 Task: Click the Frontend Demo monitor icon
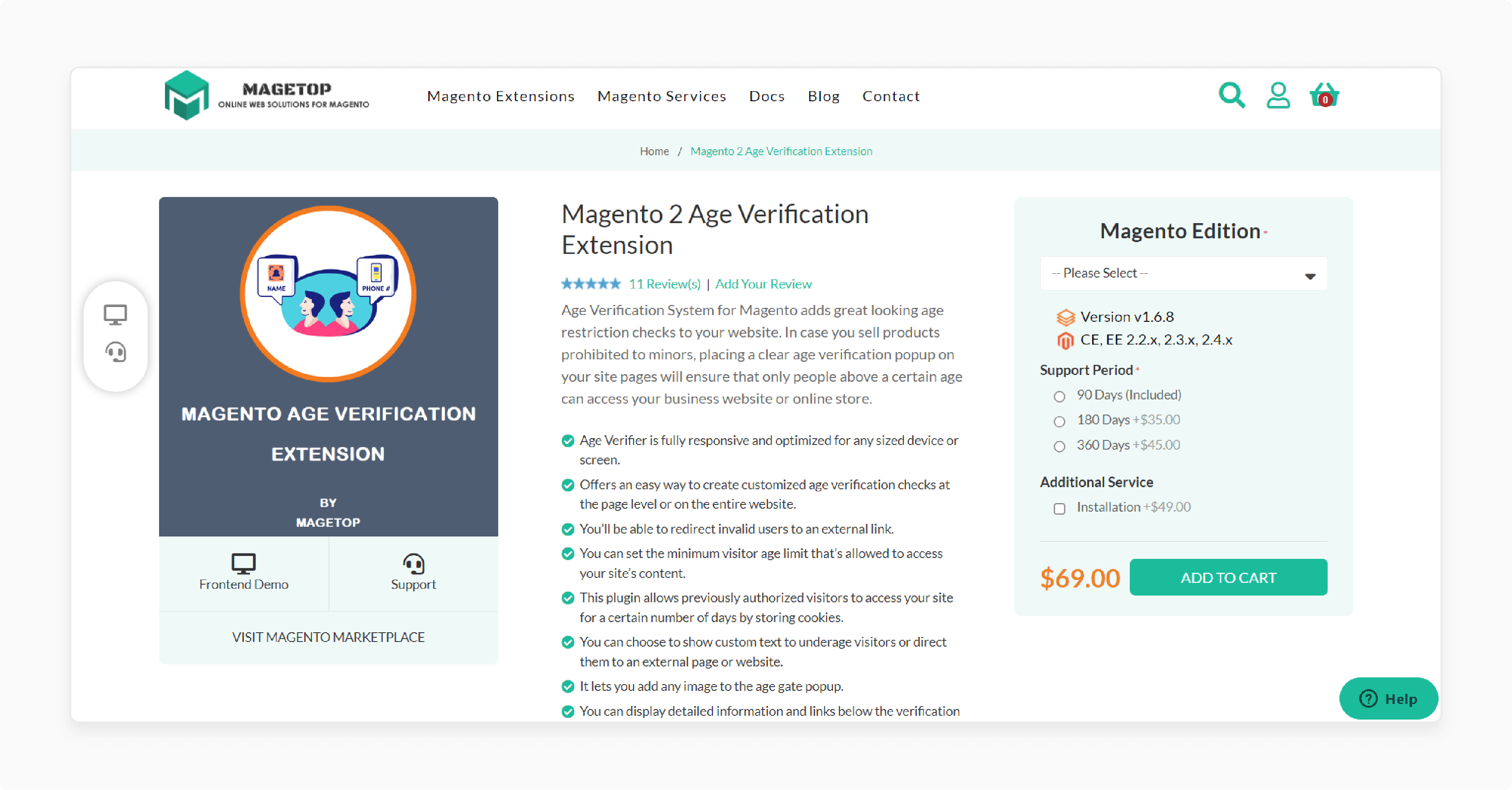click(243, 564)
